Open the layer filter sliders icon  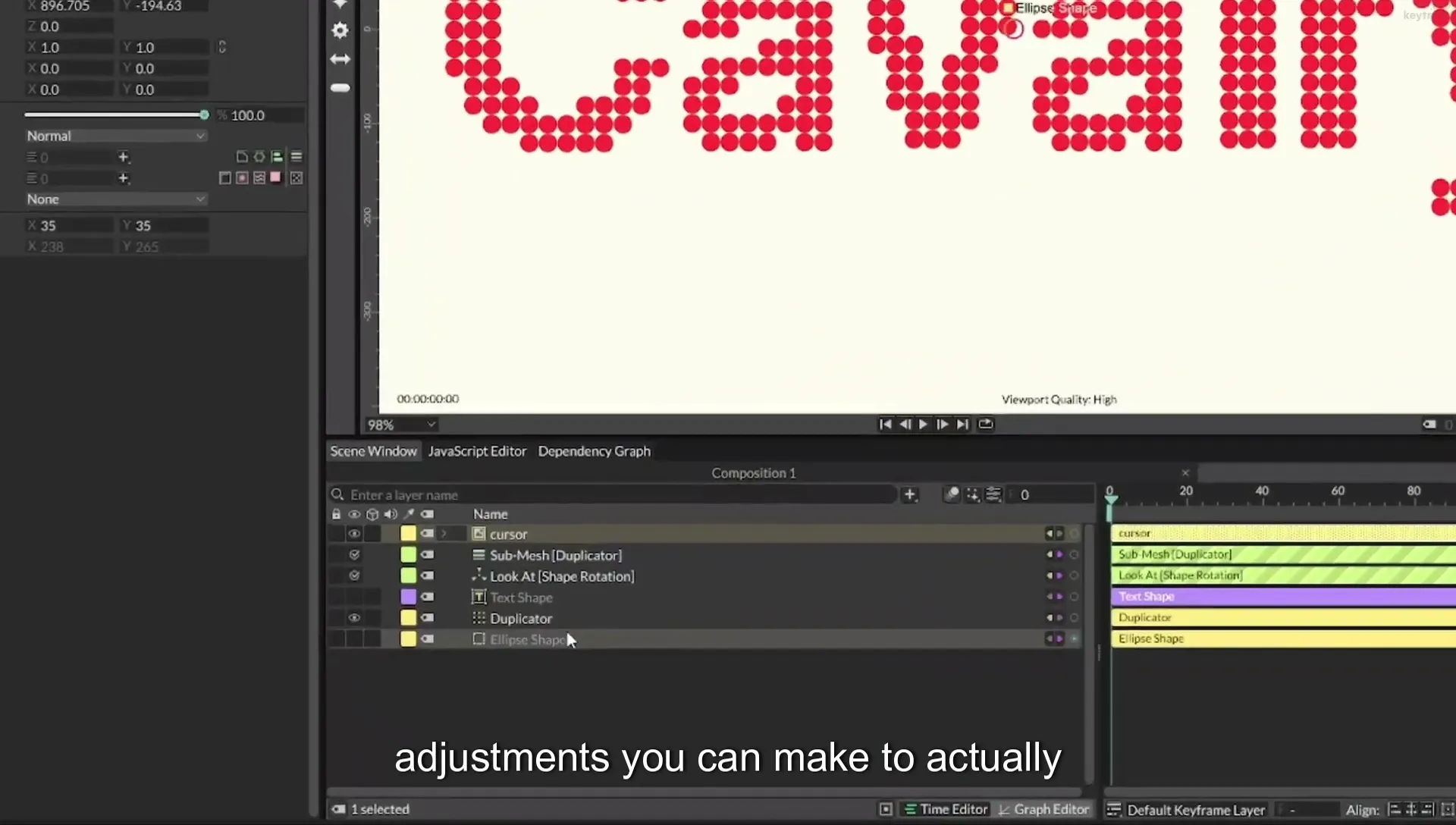coord(993,495)
